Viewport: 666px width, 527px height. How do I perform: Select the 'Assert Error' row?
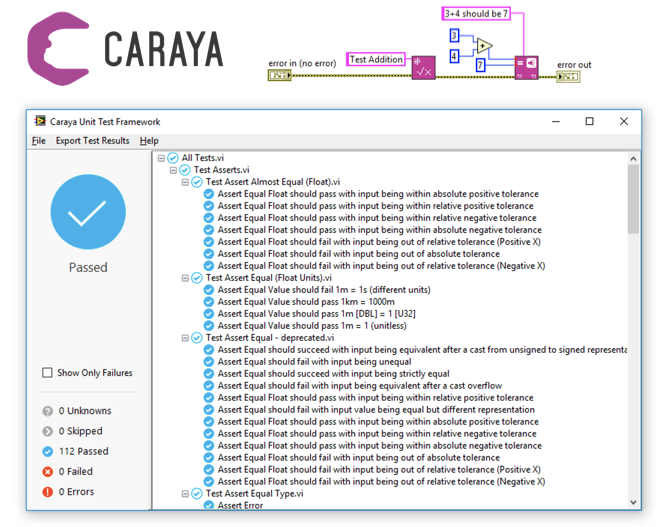(240, 505)
